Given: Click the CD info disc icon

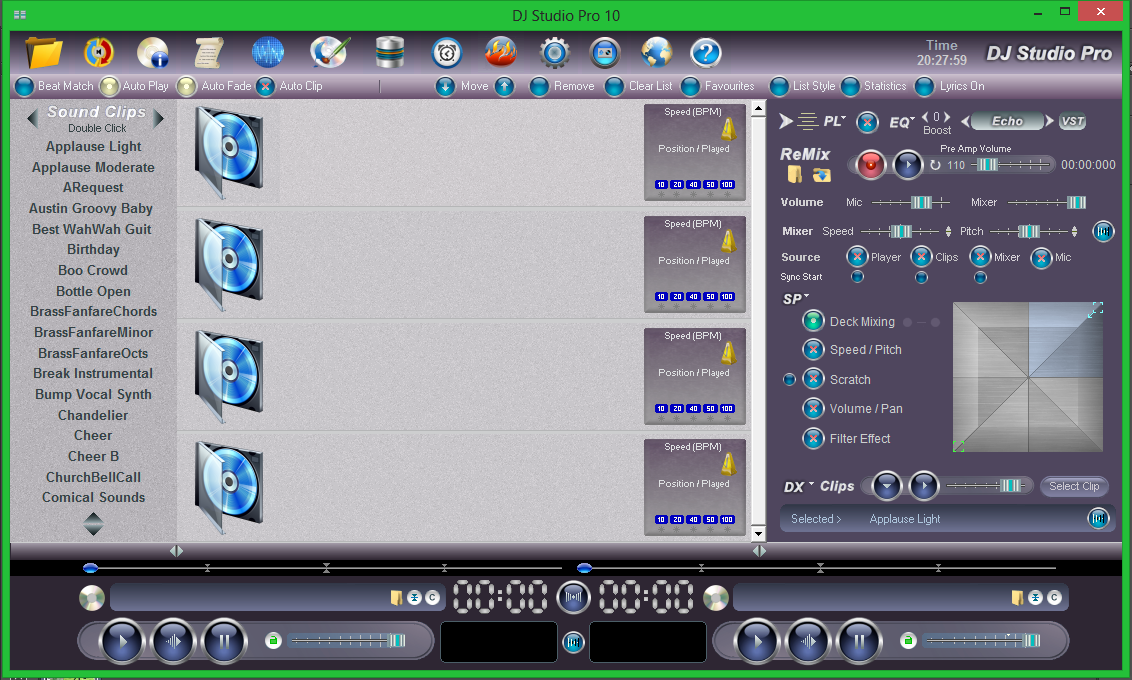Looking at the screenshot, I should click(152, 53).
